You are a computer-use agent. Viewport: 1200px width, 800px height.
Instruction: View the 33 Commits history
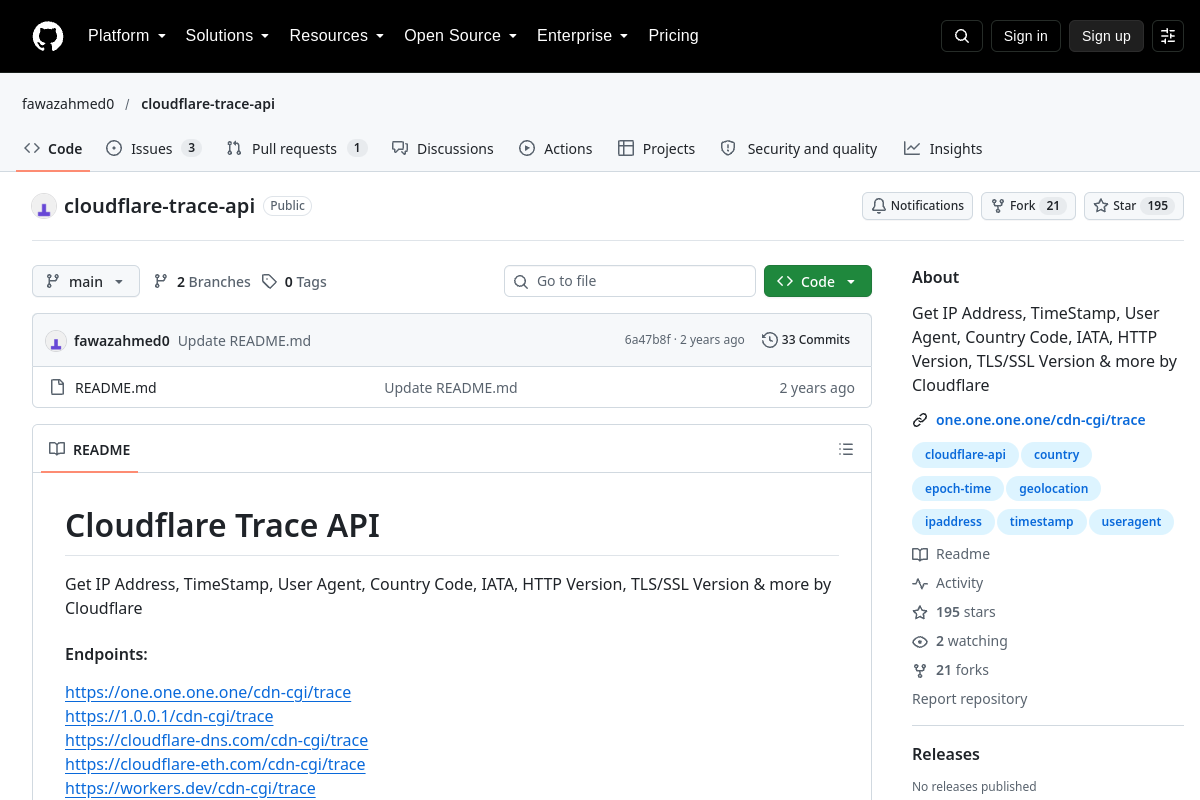[806, 340]
